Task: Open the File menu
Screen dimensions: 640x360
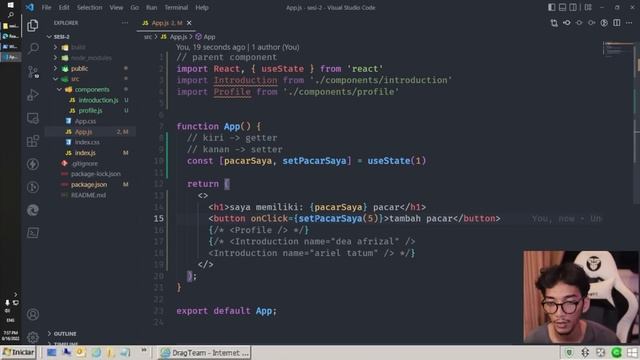Action: [x=47, y=7]
